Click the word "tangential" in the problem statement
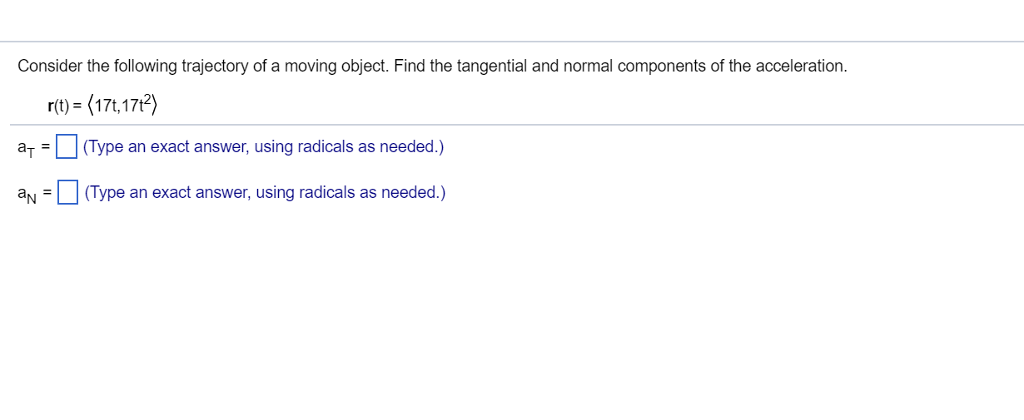 [492, 66]
